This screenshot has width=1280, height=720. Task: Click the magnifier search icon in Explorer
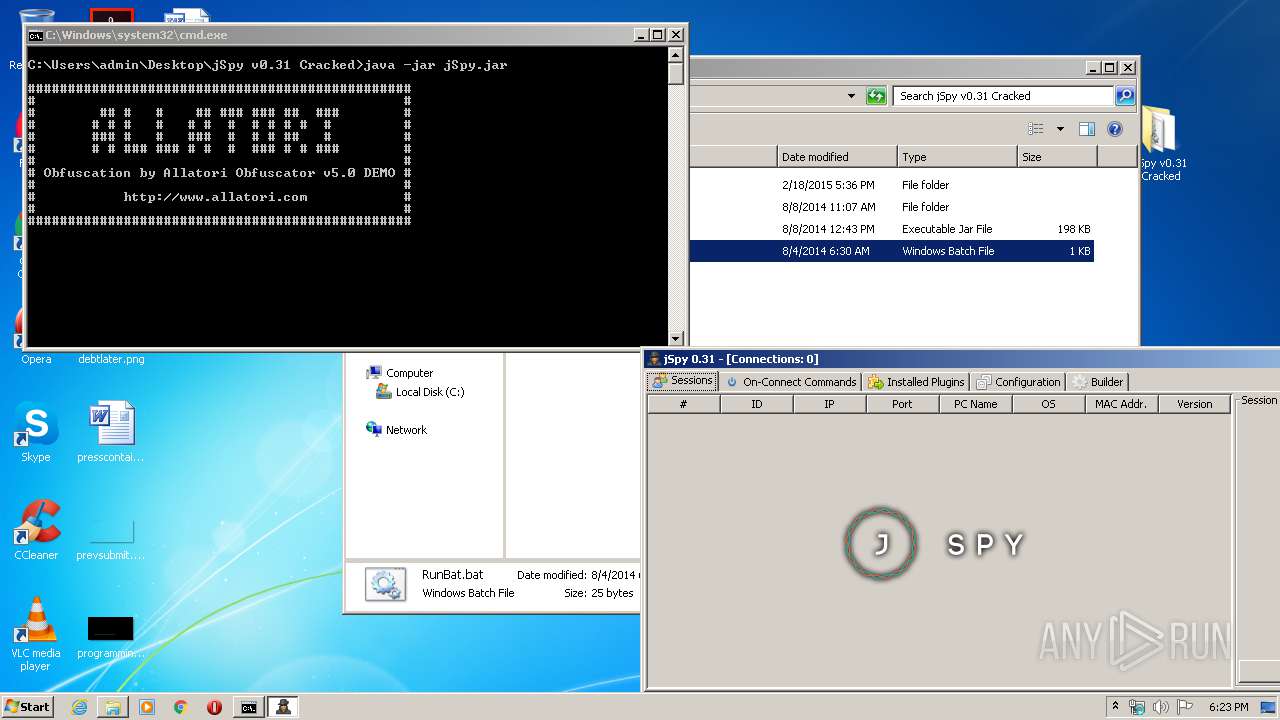(x=1125, y=96)
